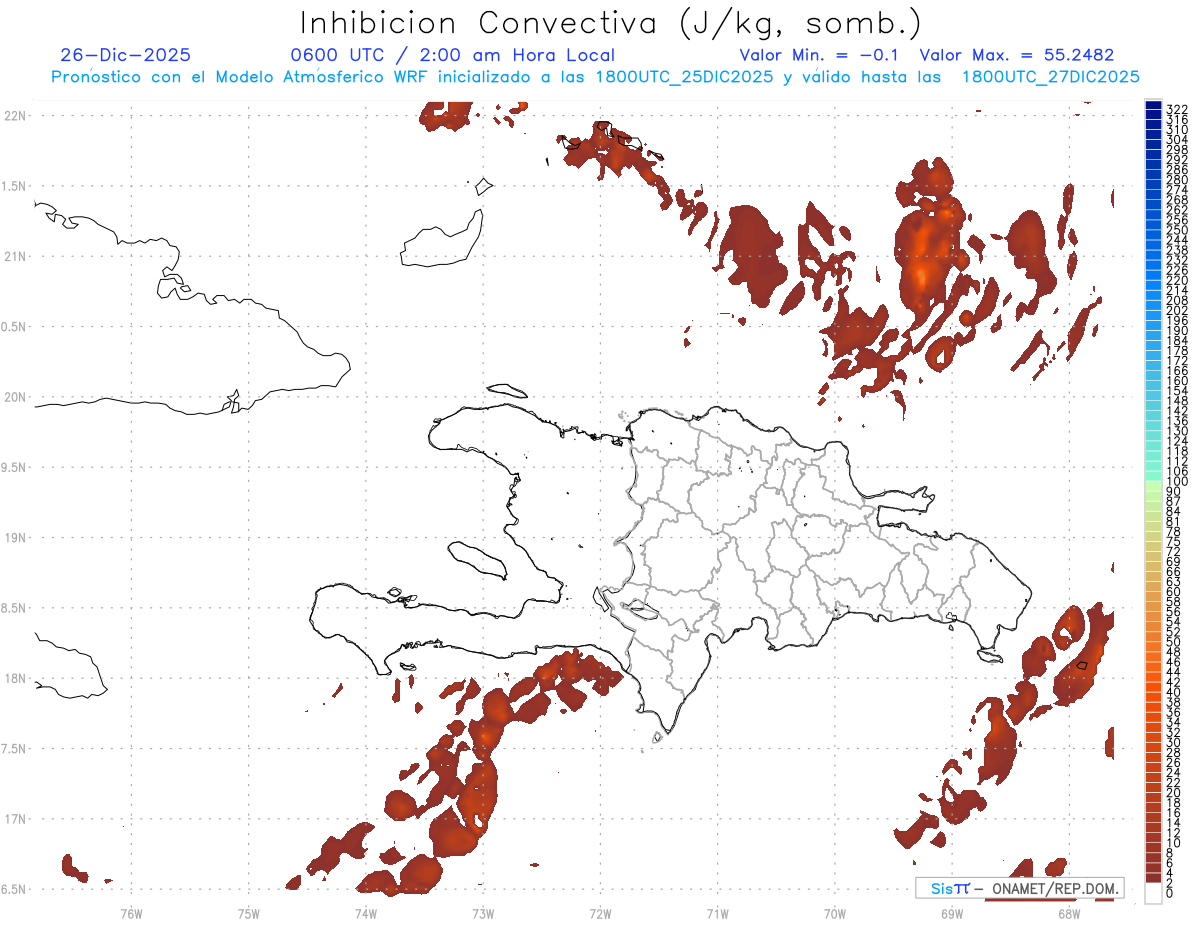Screen dimensions: 1200x927
Task: Click the "0.5N" latitude label
Action: pos(13,327)
